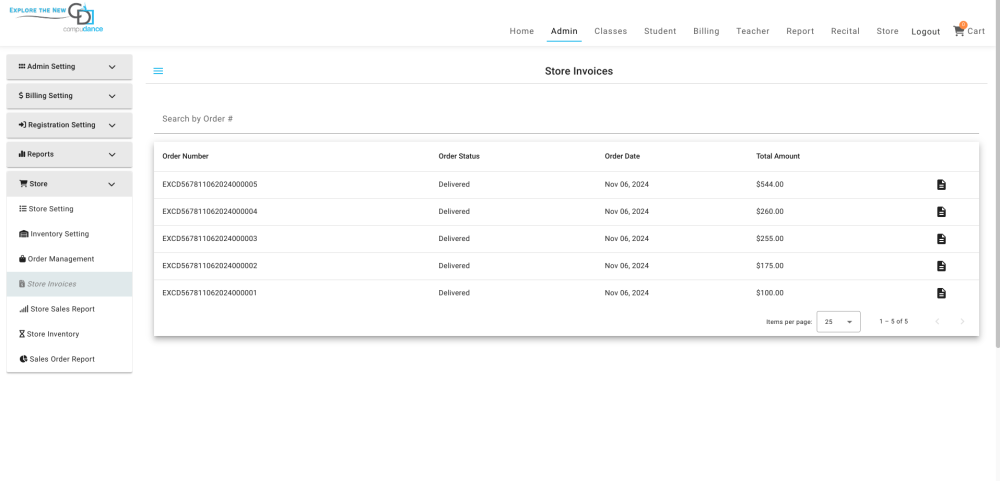This screenshot has height=481, width=1000.
Task: Open invoice document for order ending 000001
Action: pos(941,293)
